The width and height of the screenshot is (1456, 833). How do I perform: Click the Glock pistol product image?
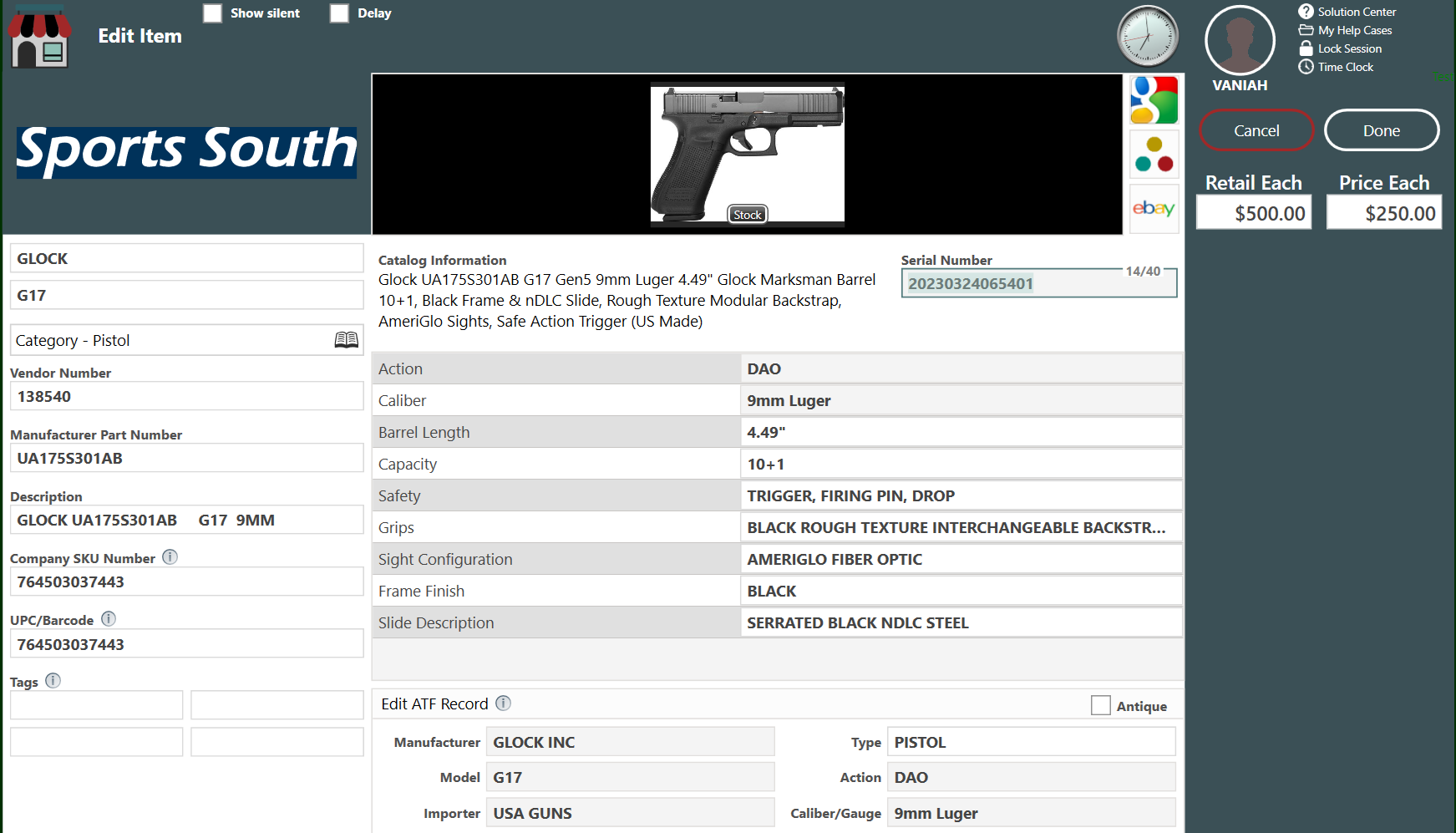(748, 154)
